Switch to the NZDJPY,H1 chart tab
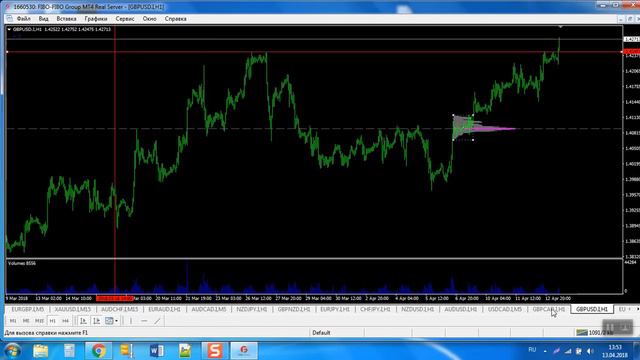Viewport: 640px width, 360px height. click(252, 309)
